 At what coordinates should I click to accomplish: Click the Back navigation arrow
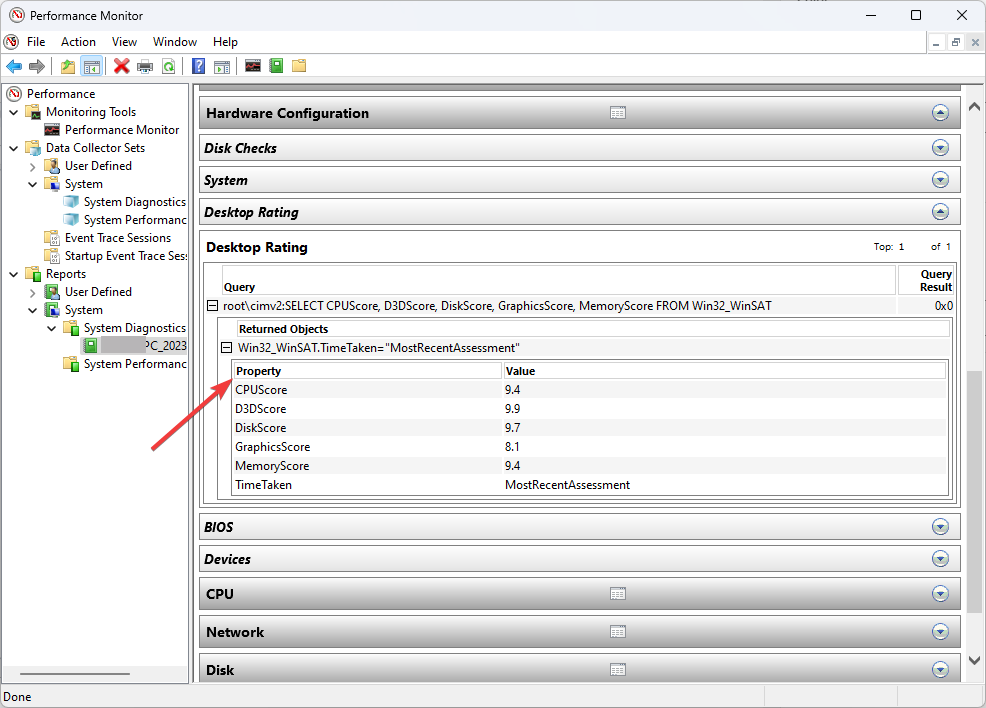[x=14, y=66]
